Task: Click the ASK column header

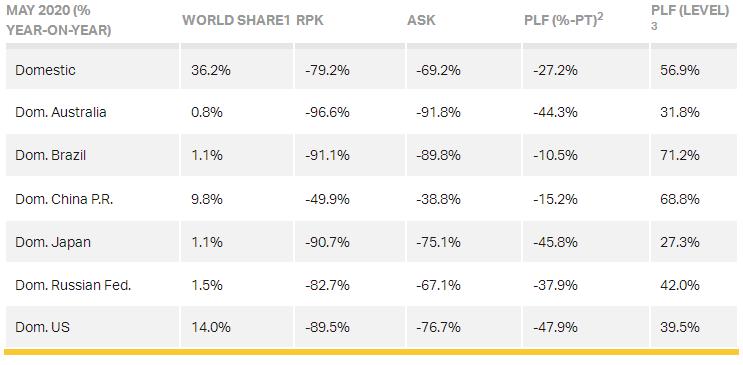Action: click(x=421, y=20)
